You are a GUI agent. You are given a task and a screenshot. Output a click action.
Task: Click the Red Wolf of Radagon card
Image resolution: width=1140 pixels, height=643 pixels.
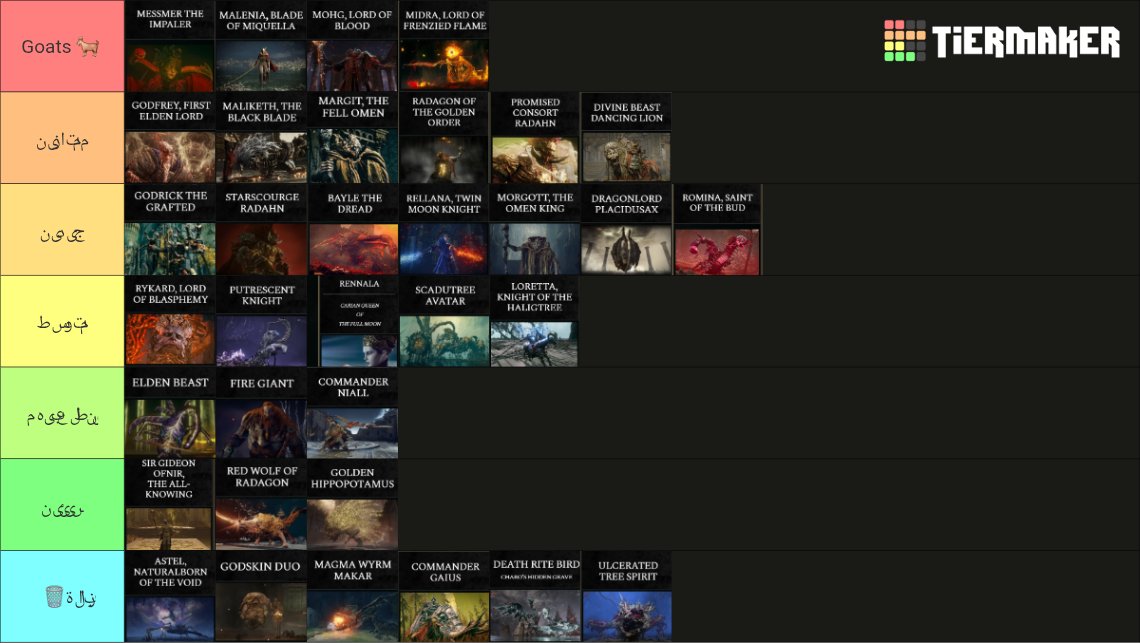(x=261, y=504)
